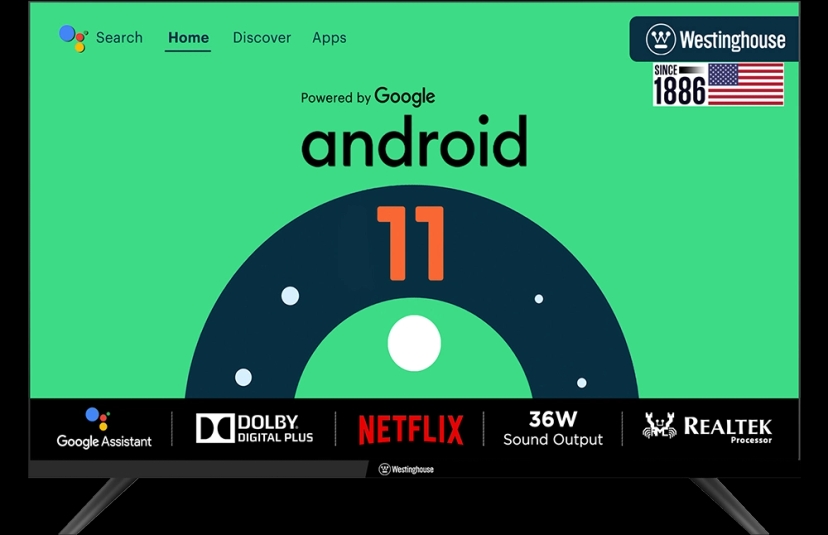
Task: Click the orange 11 numeral
Action: [x=411, y=243]
